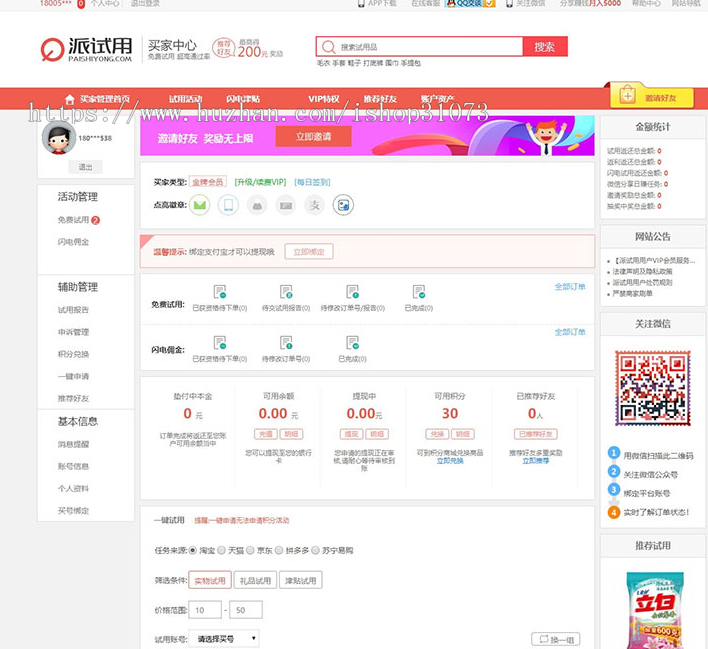The width and height of the screenshot is (708, 649).
Task: Open the 立白 product thumbnail in 推荐试用
Action: tap(655, 610)
